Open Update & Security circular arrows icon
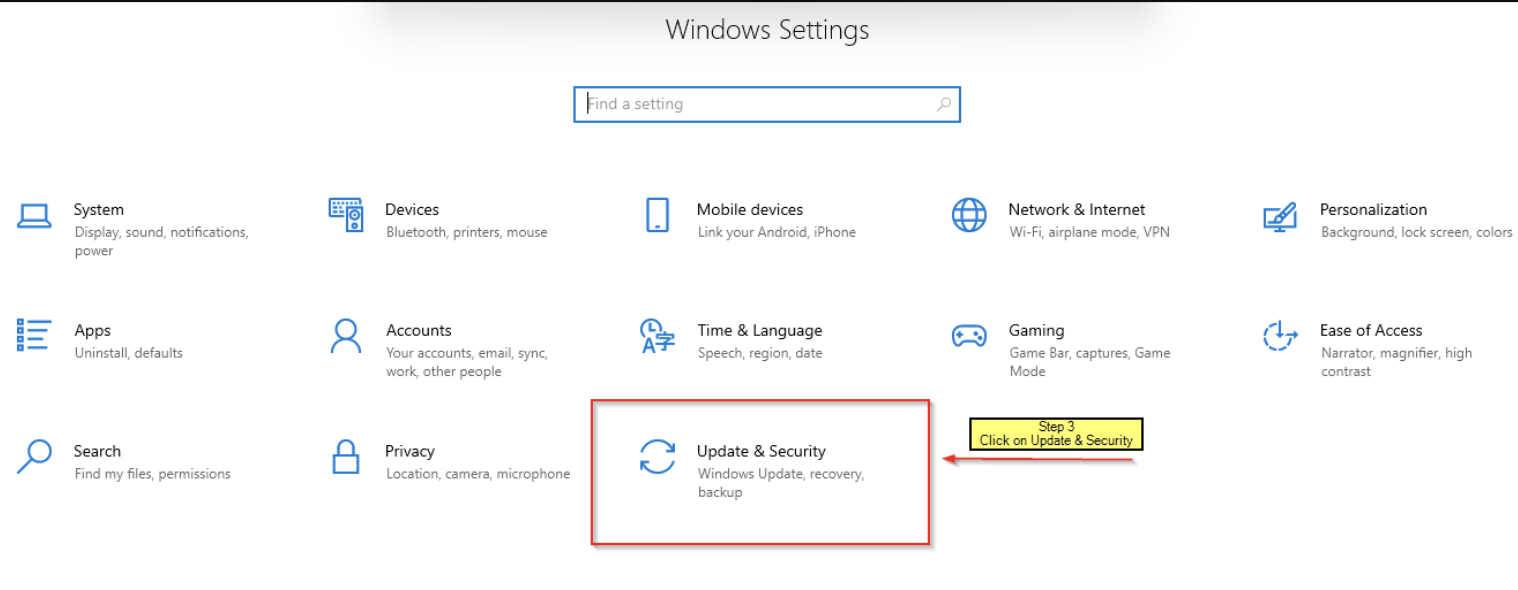The height and width of the screenshot is (590, 1518). (657, 458)
